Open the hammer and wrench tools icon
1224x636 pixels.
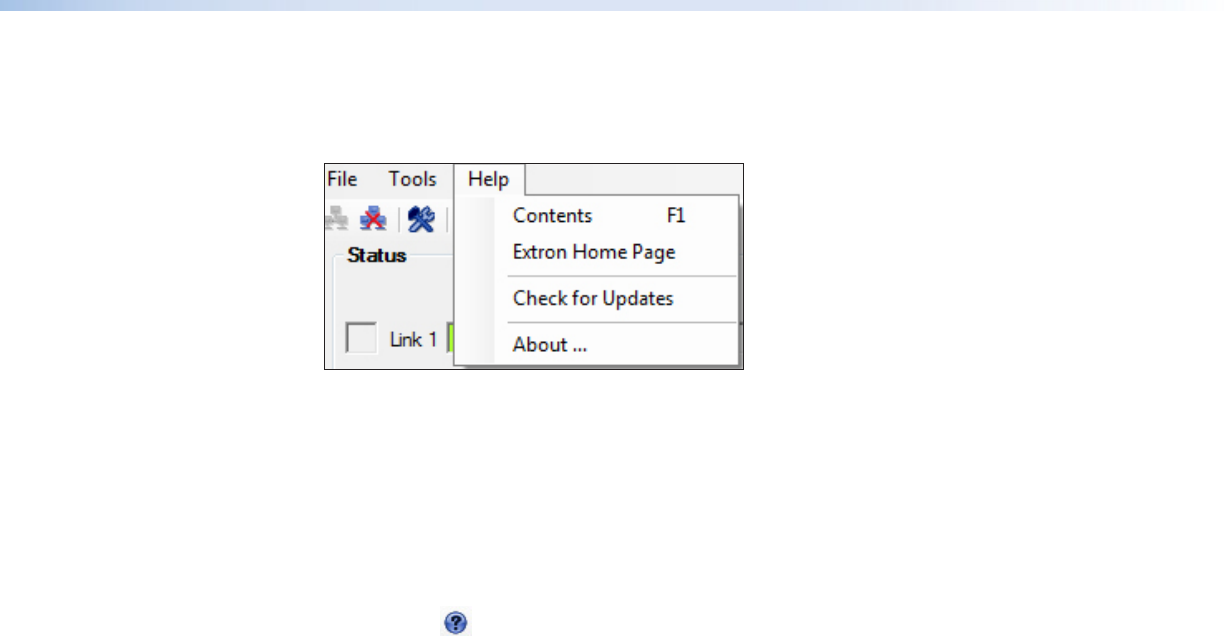422,219
